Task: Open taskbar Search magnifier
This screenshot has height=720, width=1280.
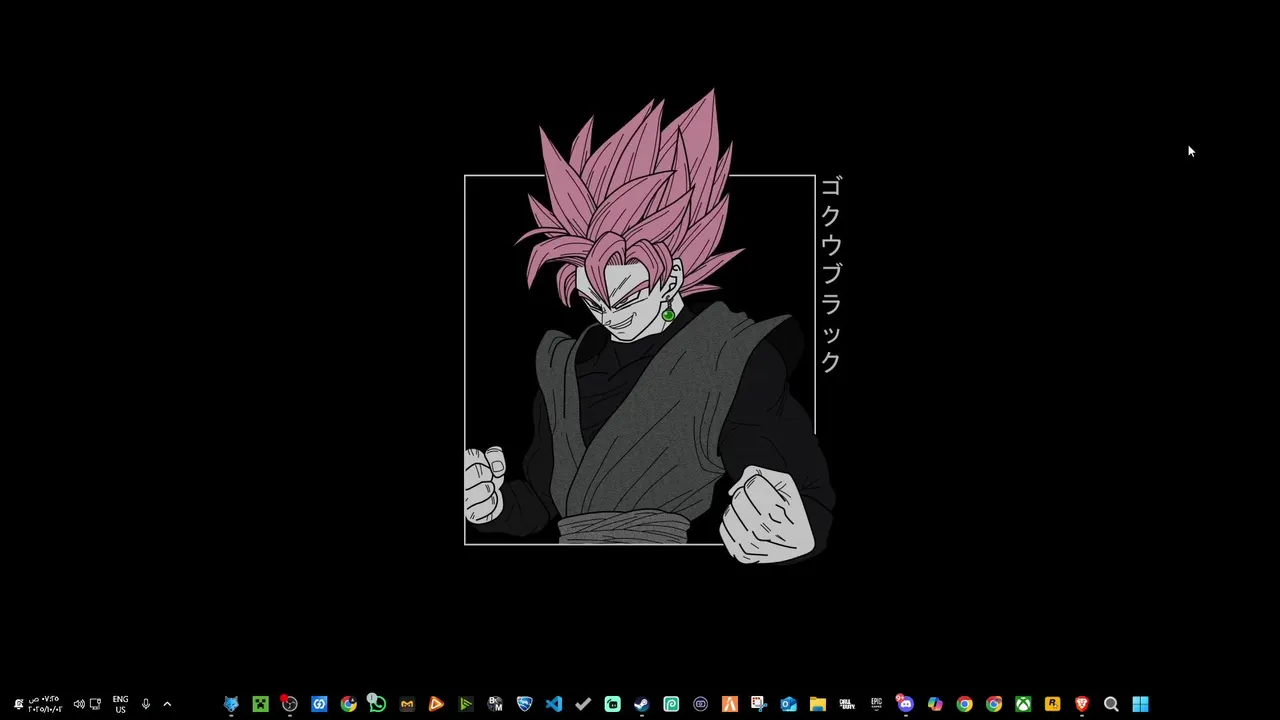Action: tap(1111, 704)
